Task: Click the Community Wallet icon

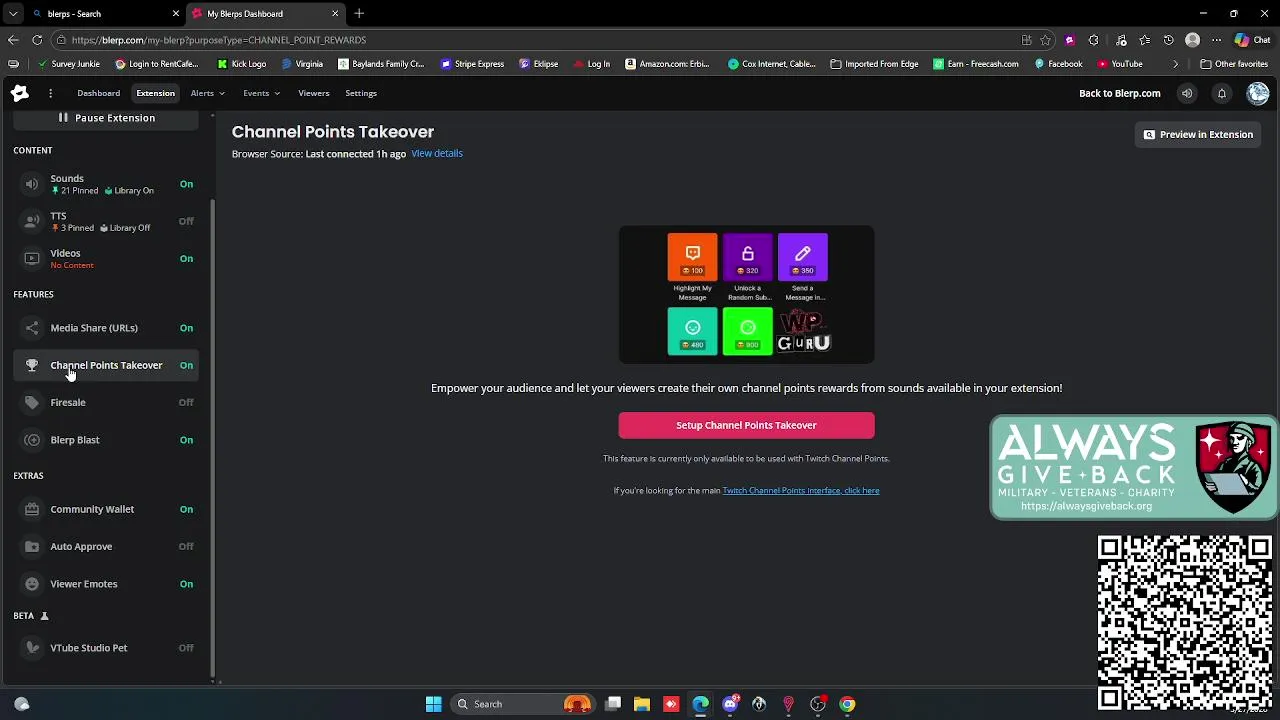Action: 32,509
